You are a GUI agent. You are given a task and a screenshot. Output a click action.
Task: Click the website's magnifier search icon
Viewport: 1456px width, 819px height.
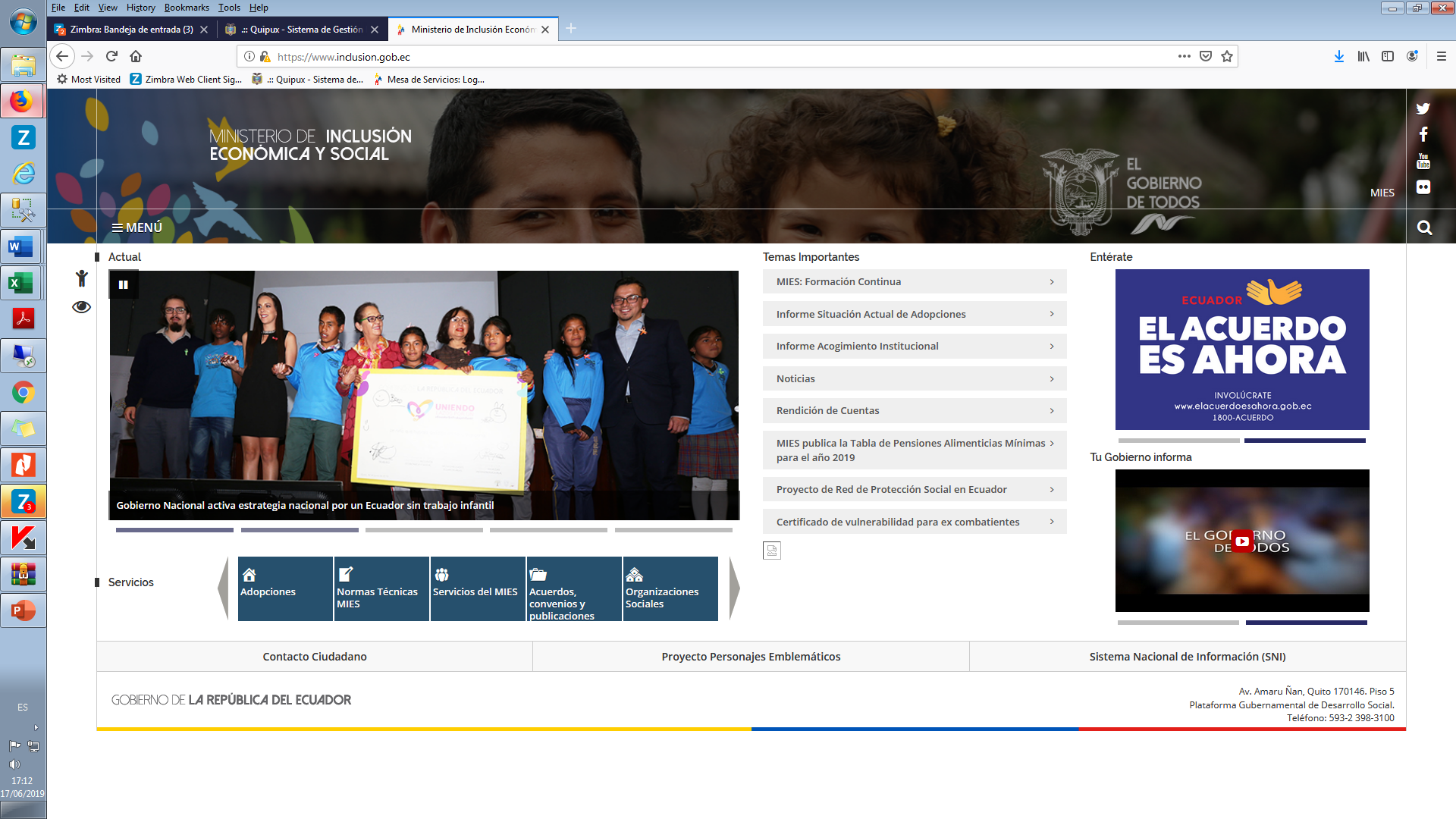(1424, 227)
